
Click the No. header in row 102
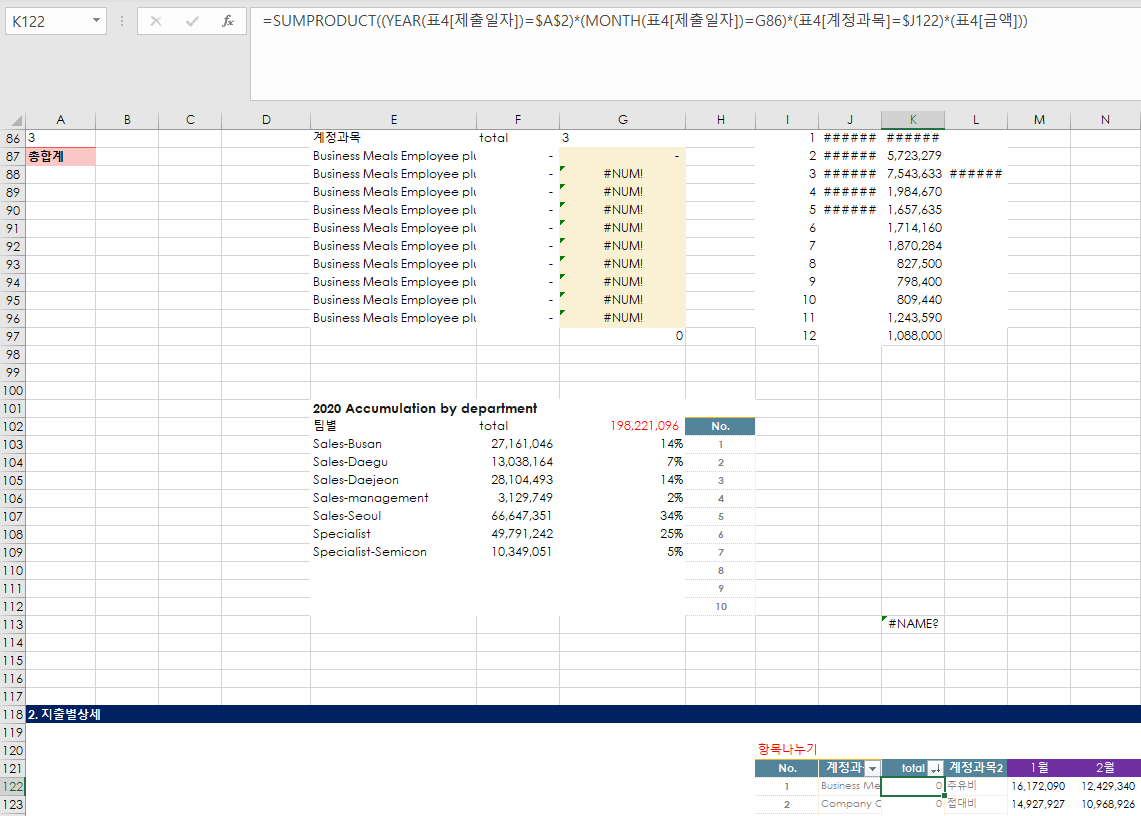pos(720,427)
